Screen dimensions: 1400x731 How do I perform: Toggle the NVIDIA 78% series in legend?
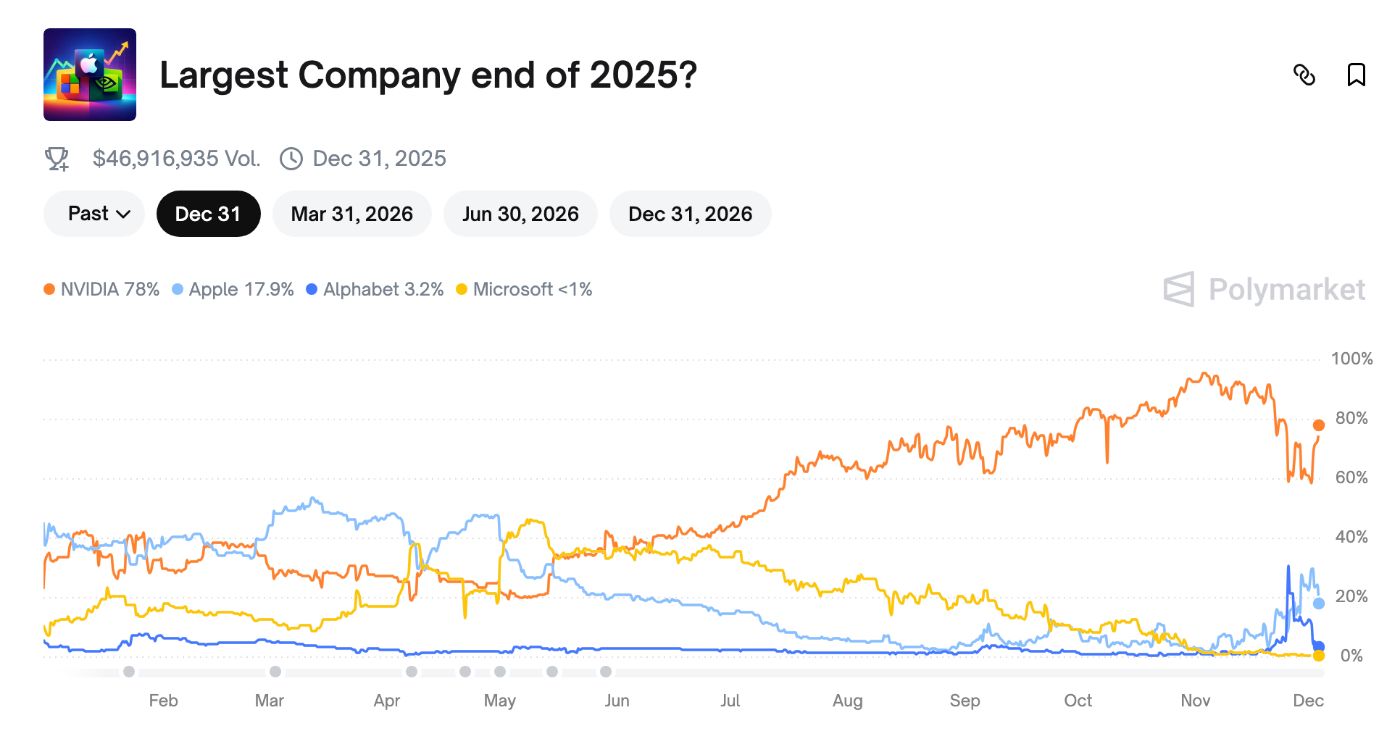pos(103,288)
